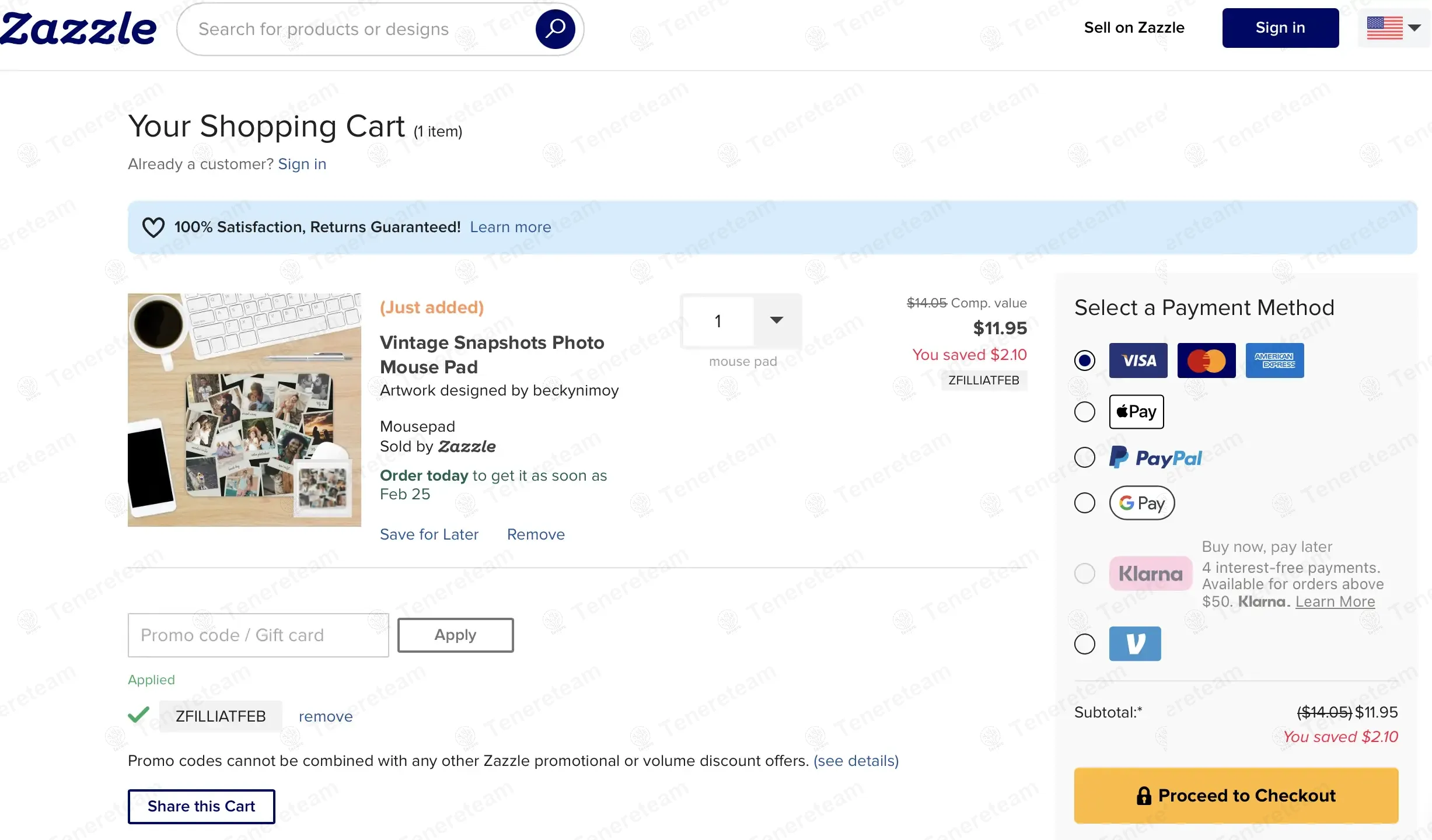Click the American Express icon
This screenshot has height=840, width=1432.
[1274, 360]
